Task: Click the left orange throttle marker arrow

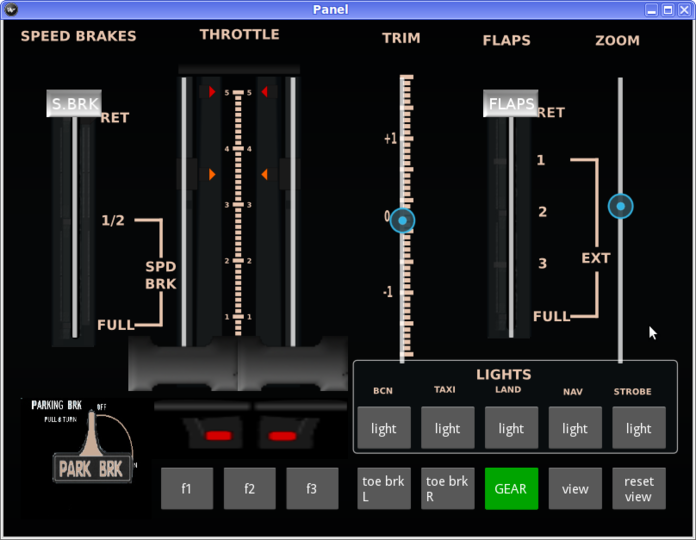Action: [212, 175]
